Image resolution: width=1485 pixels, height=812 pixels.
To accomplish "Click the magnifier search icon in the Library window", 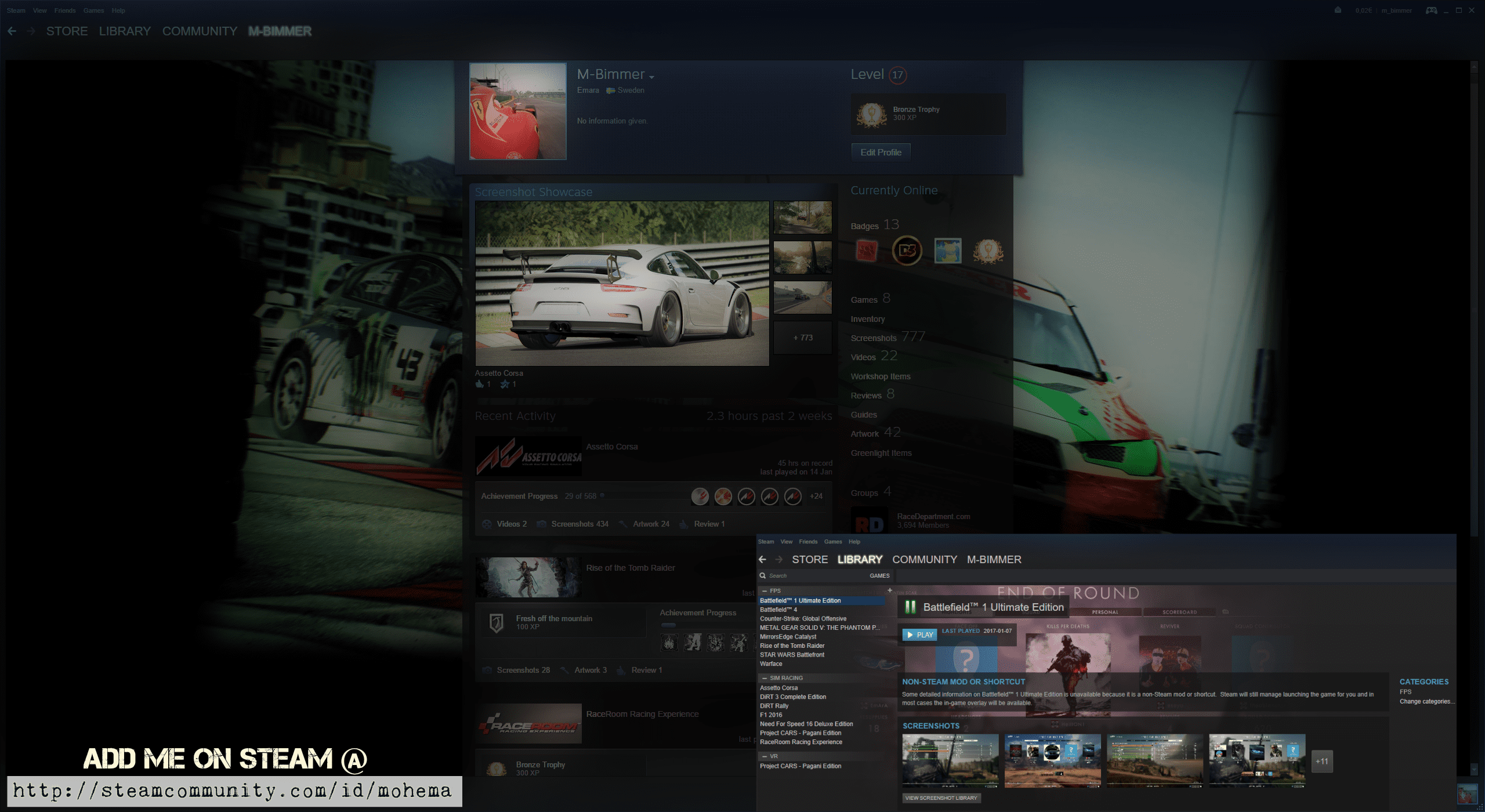I will [x=763, y=576].
